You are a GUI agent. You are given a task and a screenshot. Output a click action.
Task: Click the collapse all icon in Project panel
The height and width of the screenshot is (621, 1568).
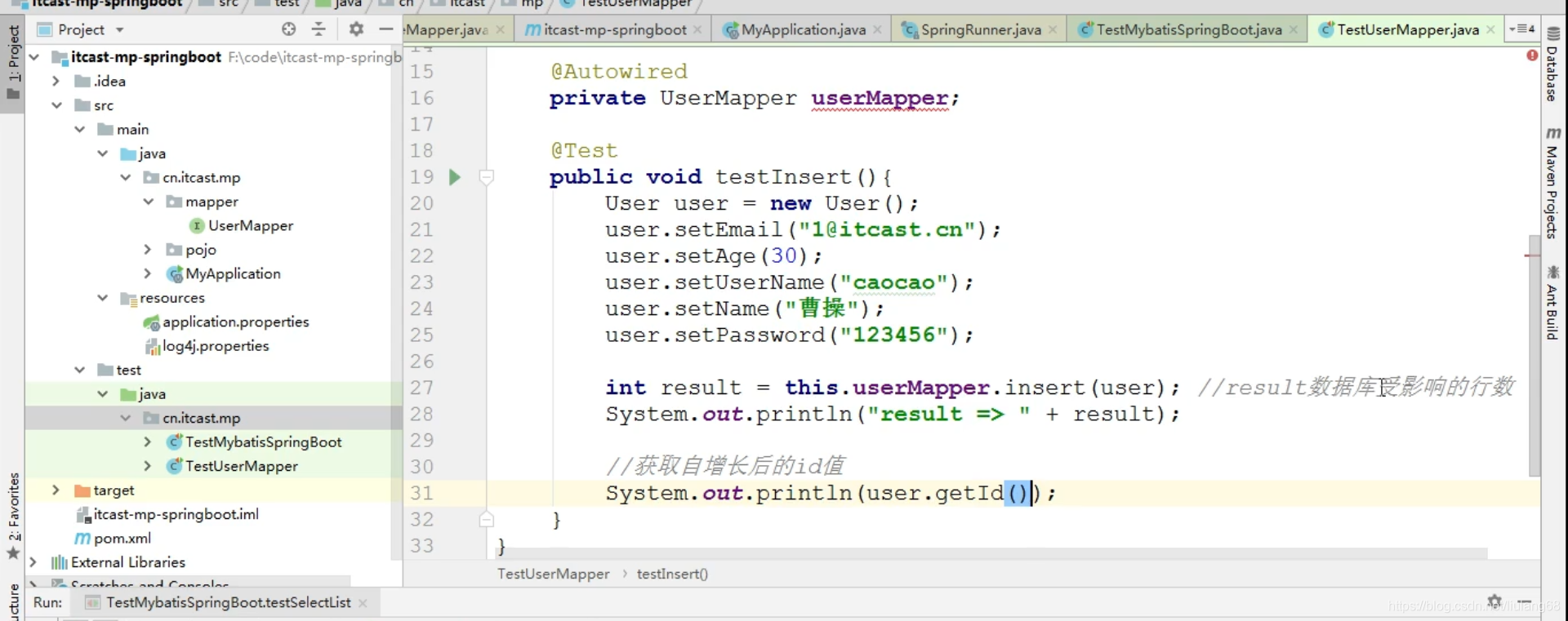(318, 29)
